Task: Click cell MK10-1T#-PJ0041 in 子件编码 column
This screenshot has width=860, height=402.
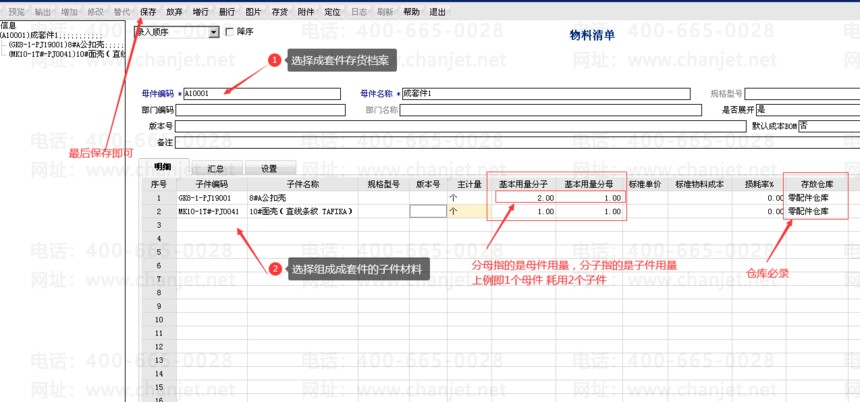Action: coord(212,212)
